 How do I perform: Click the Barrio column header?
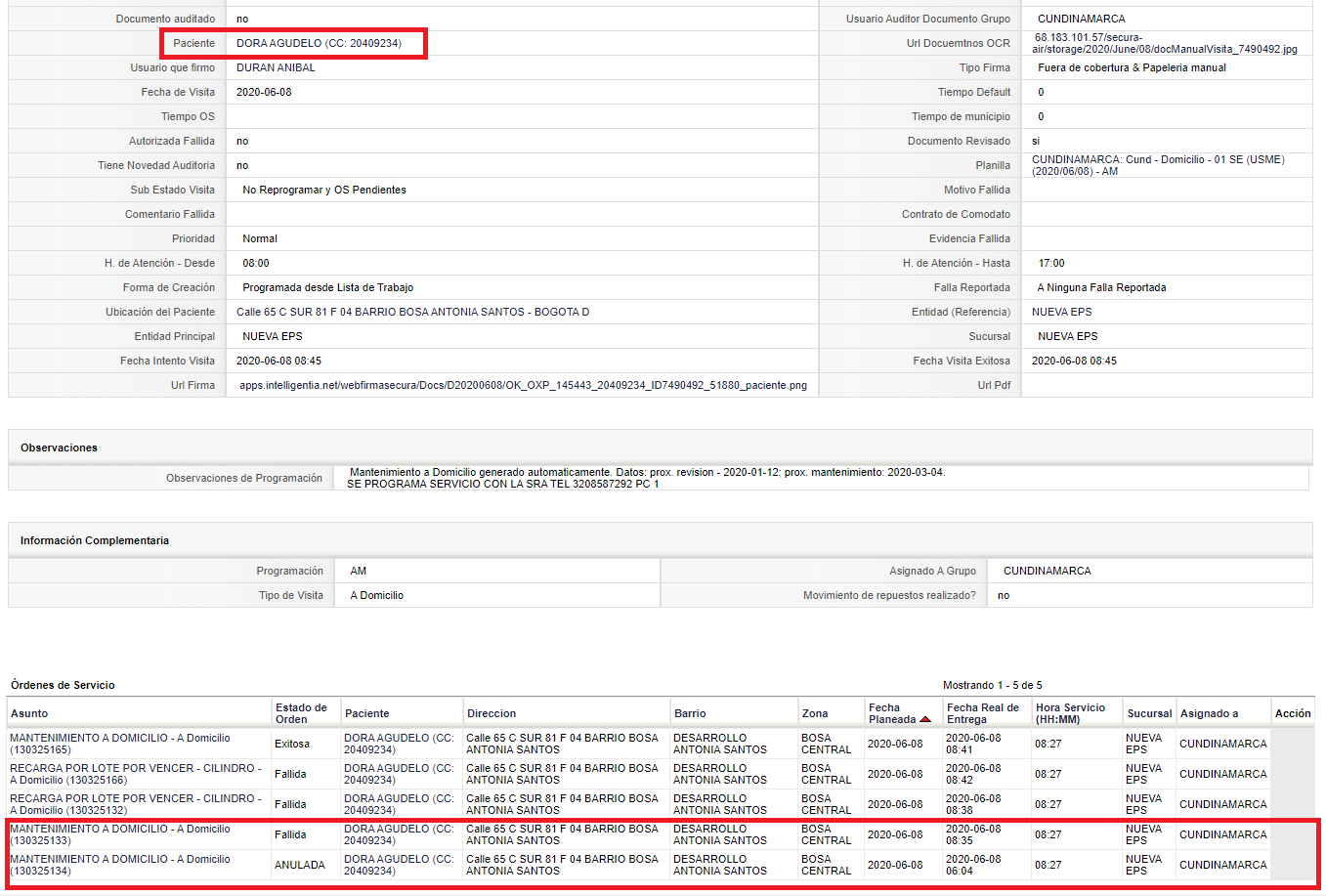tap(690, 713)
